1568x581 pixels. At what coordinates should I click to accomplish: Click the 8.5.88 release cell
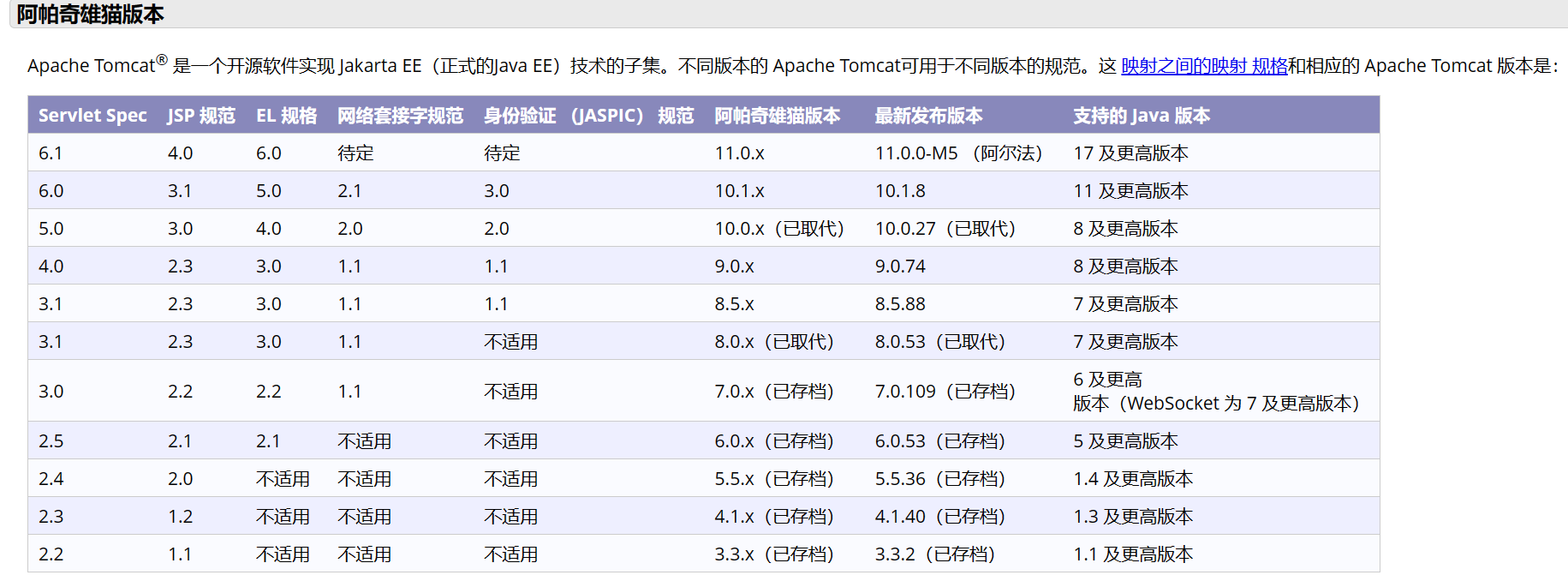pyautogui.click(x=900, y=304)
